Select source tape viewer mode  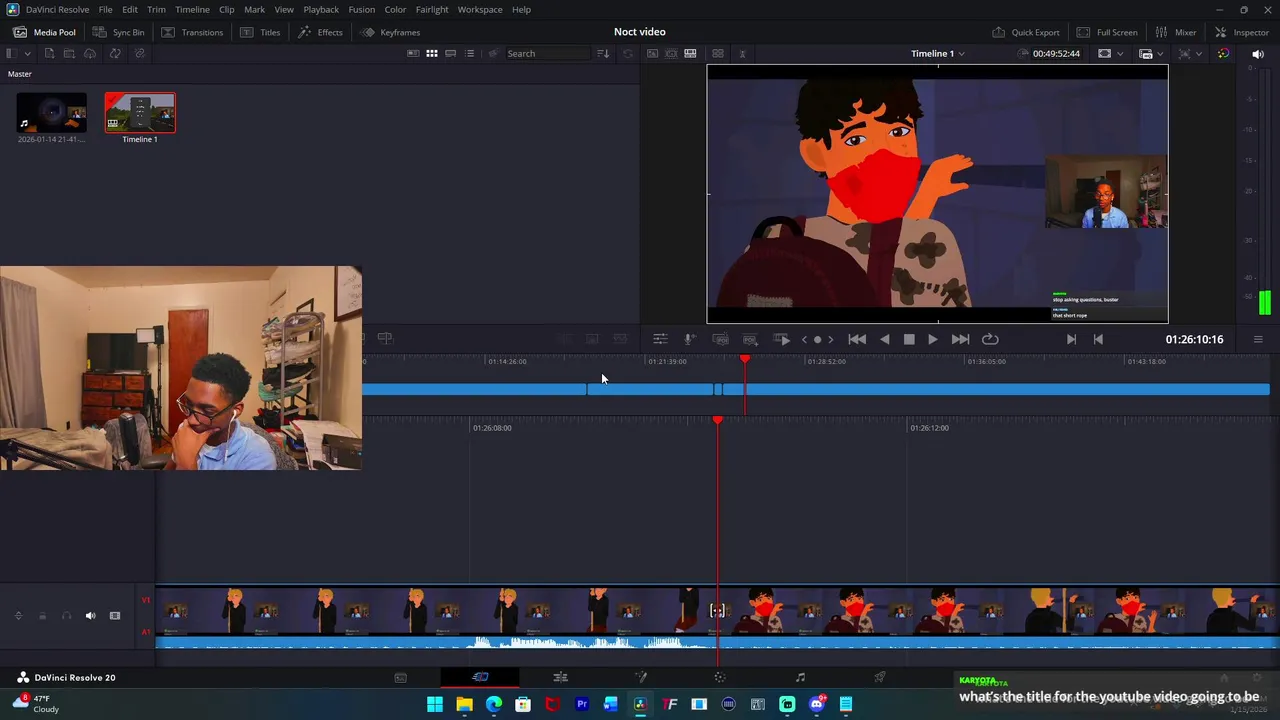pyautogui.click(x=671, y=53)
